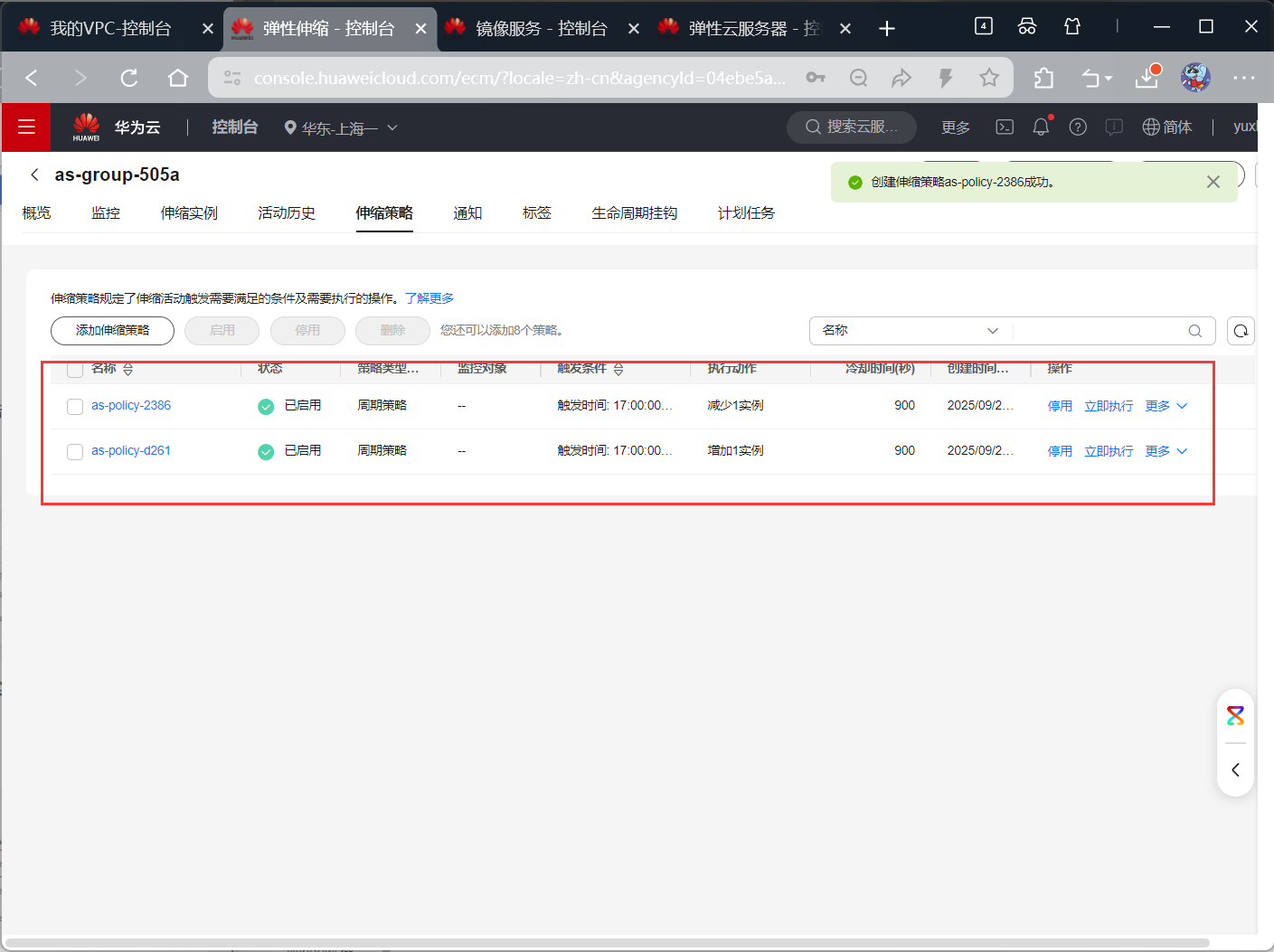Click the 控制台 link in header
The image size is (1274, 952).
235,127
